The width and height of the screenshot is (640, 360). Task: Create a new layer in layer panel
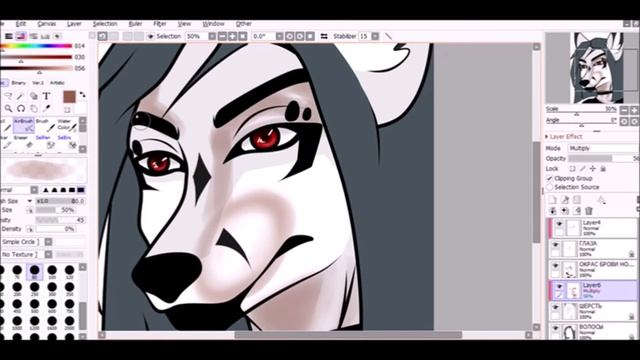click(552, 200)
